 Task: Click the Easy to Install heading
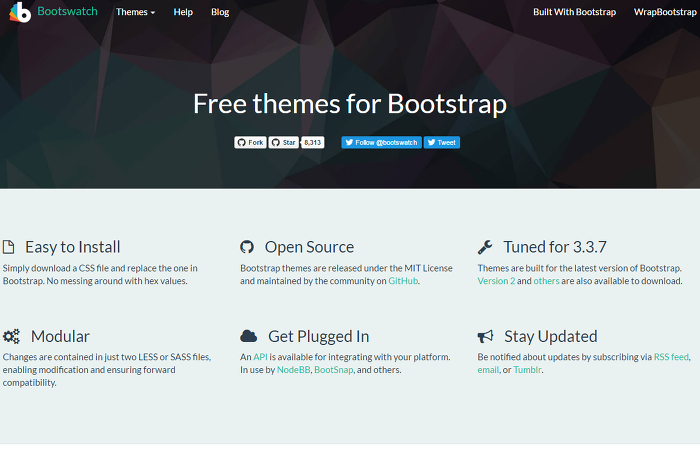(x=72, y=247)
